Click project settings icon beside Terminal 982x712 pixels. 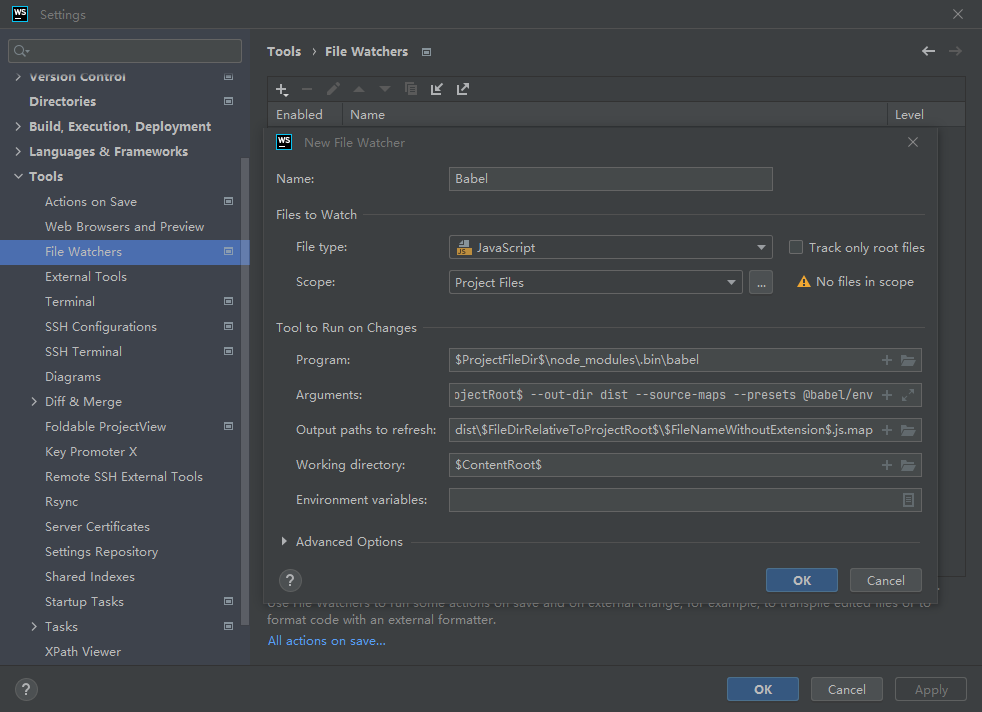[229, 301]
